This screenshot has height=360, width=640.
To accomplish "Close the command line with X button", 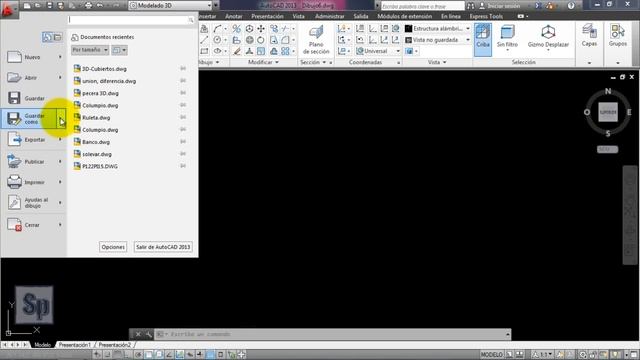I will 138,334.
